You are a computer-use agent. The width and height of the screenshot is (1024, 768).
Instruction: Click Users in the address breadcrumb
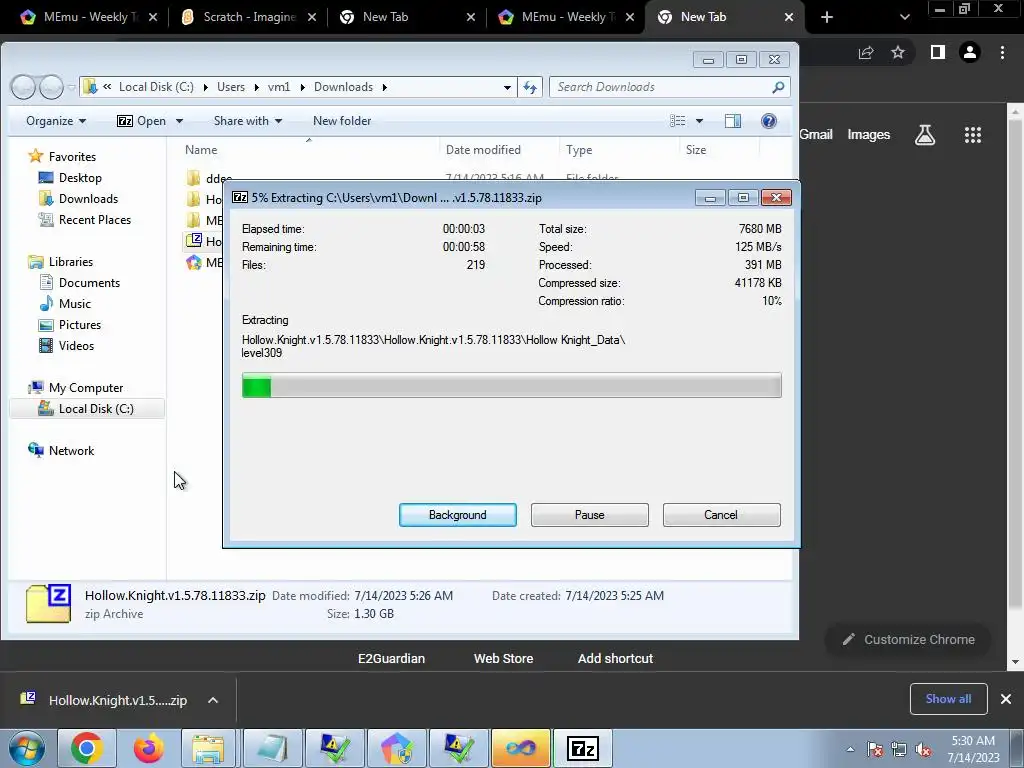(x=231, y=87)
